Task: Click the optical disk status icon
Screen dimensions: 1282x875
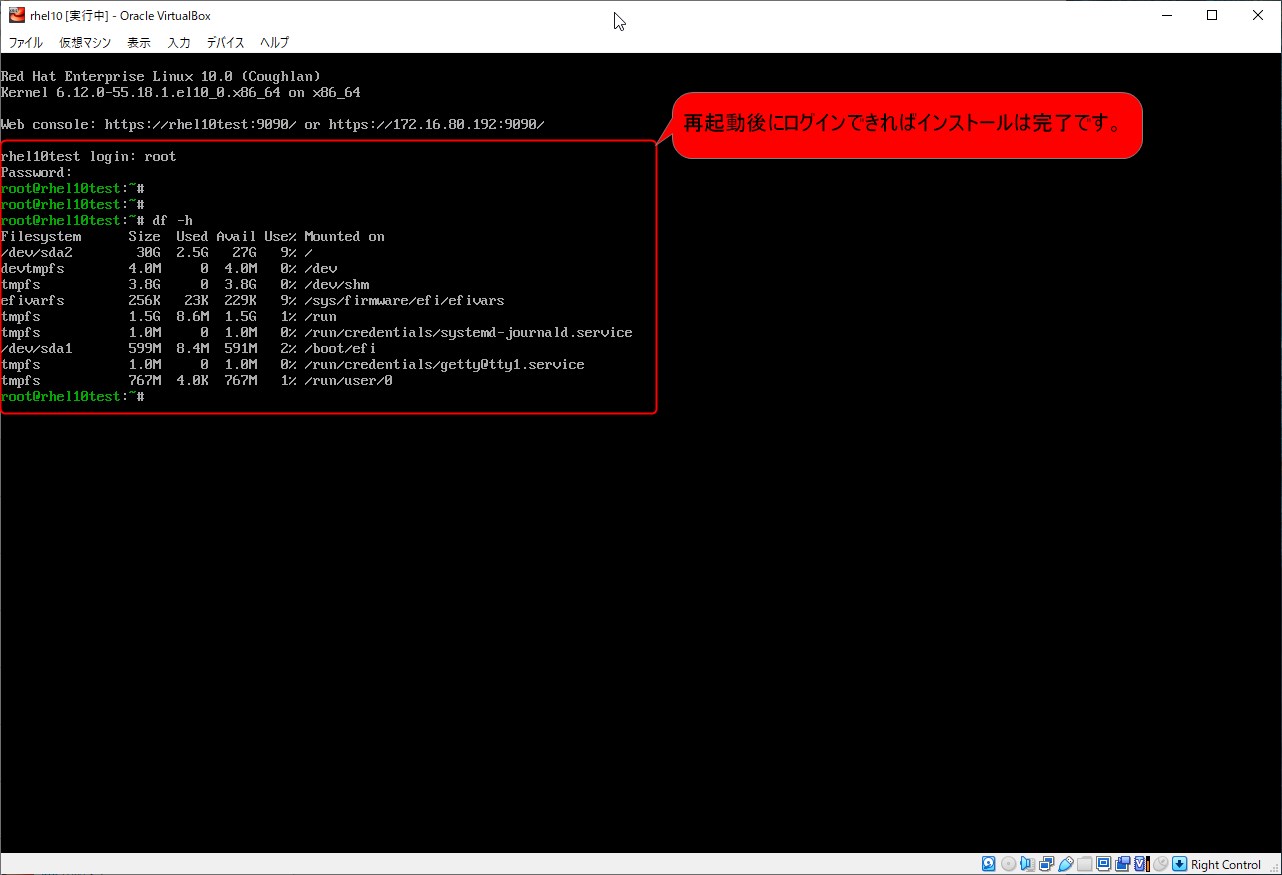Action: 1008,864
